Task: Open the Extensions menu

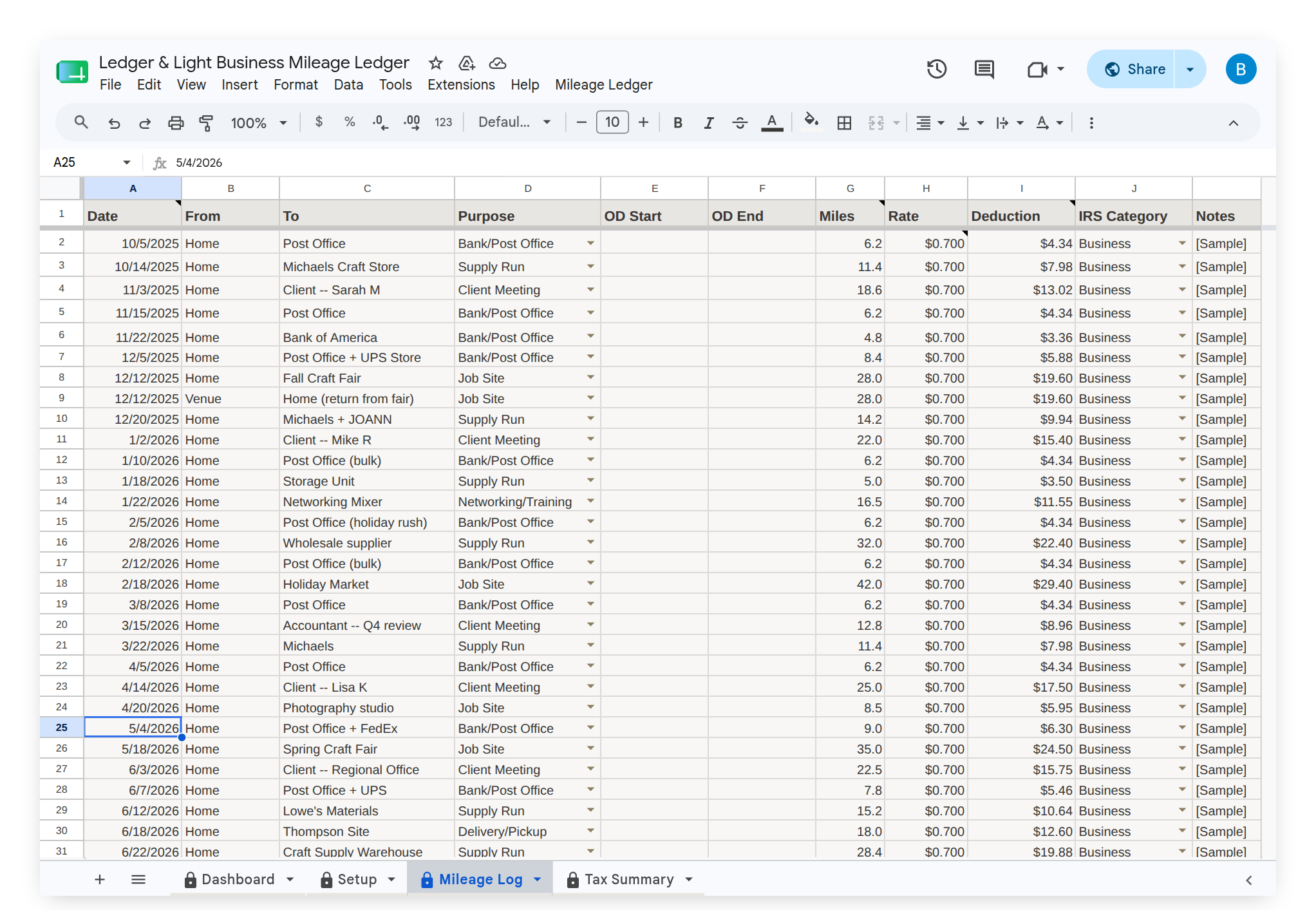Action: click(461, 84)
